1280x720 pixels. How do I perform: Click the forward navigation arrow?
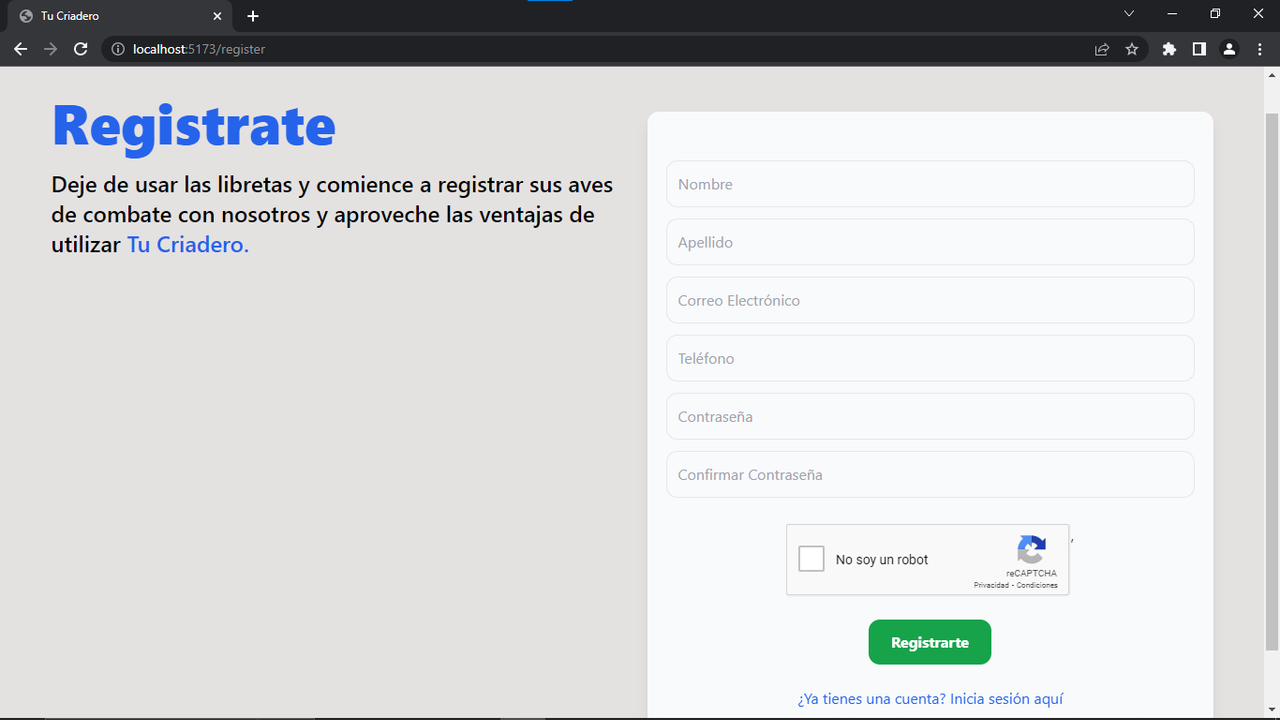(x=50, y=48)
